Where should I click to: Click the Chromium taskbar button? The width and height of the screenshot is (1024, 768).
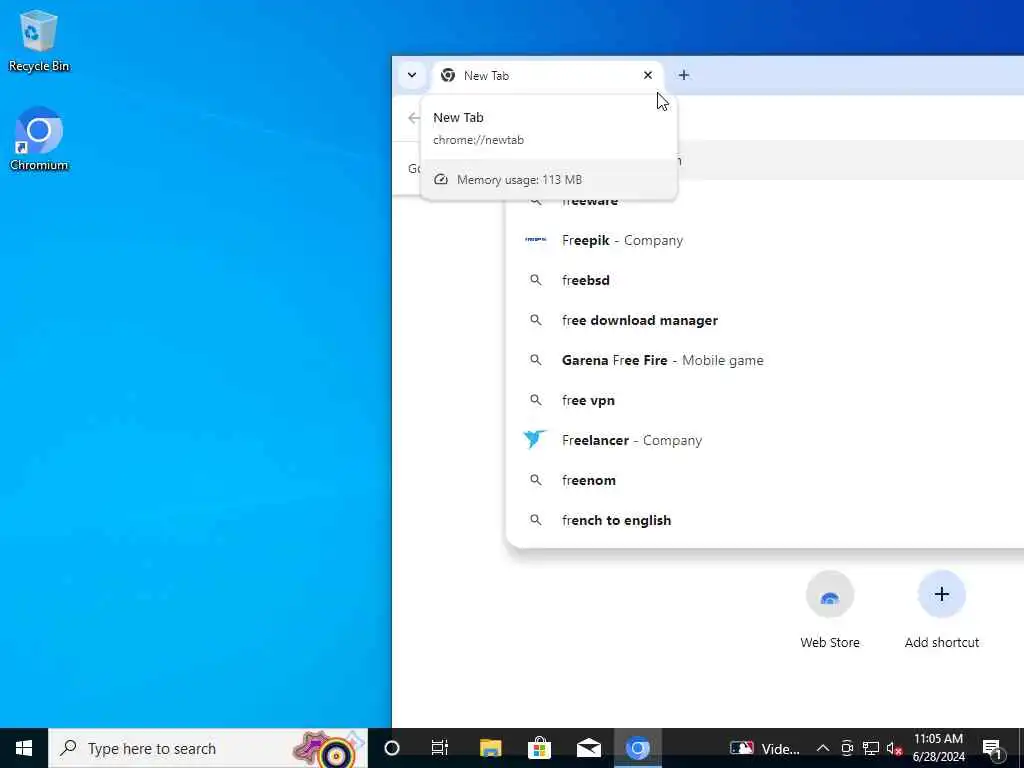(637, 748)
